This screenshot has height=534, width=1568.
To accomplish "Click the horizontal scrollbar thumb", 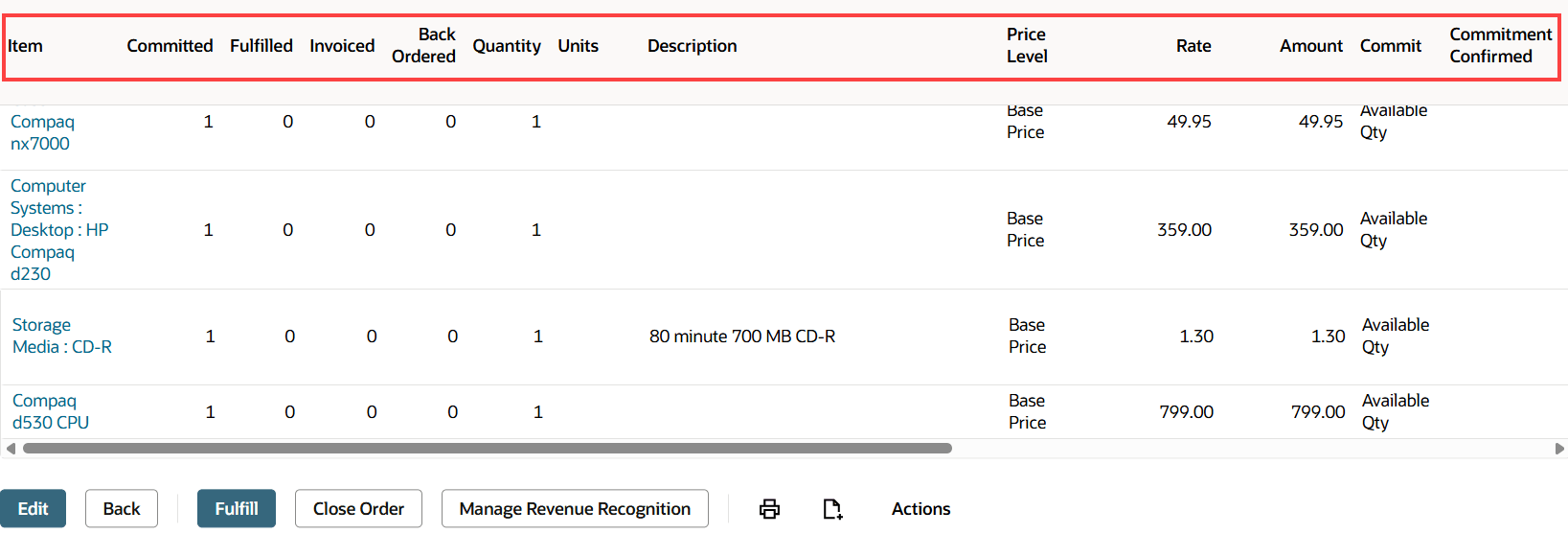I will click(487, 448).
